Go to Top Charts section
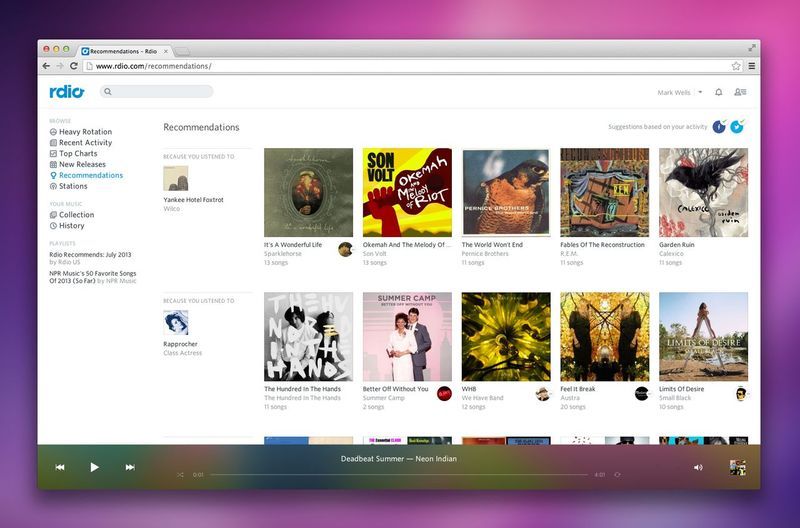The height and width of the screenshot is (528, 800). point(78,154)
